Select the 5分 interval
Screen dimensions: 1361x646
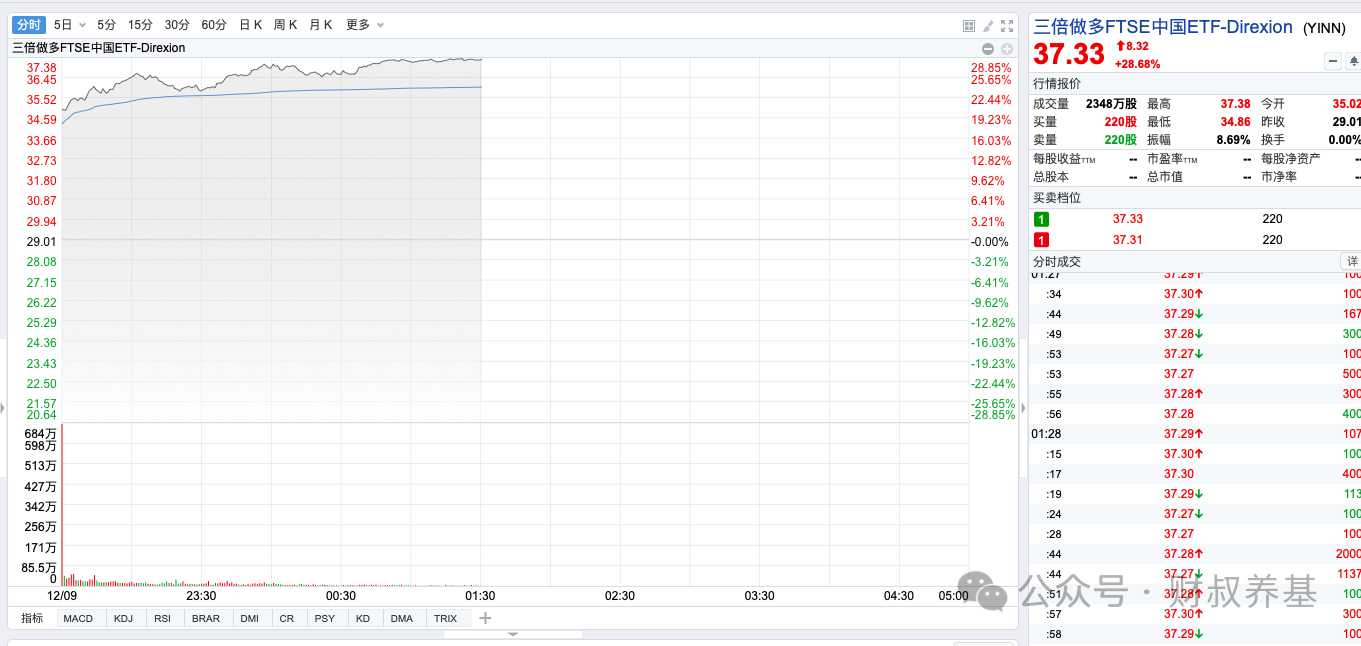pos(106,25)
